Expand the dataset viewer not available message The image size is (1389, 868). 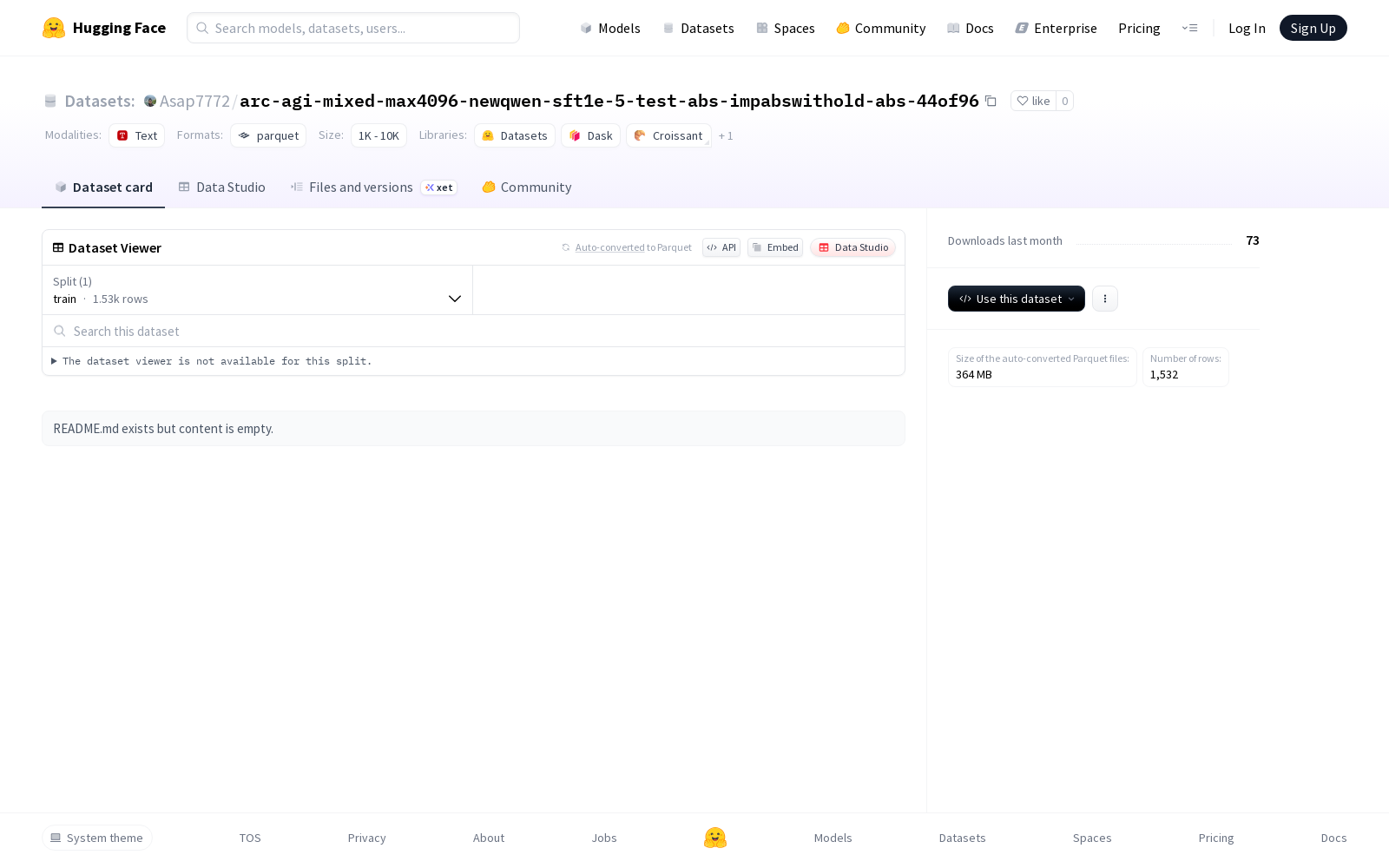coord(212,361)
